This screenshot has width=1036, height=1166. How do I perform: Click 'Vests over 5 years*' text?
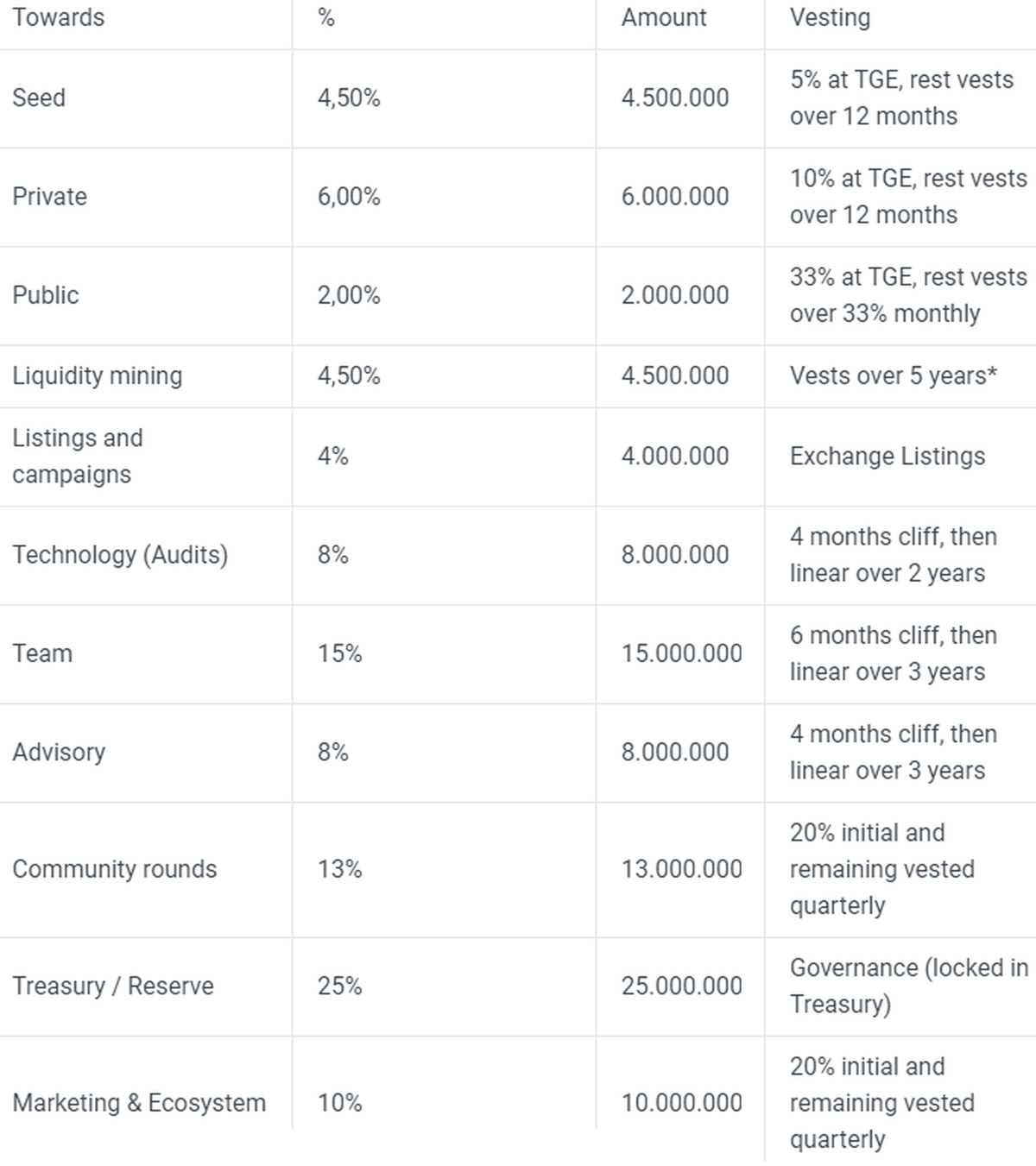894,376
